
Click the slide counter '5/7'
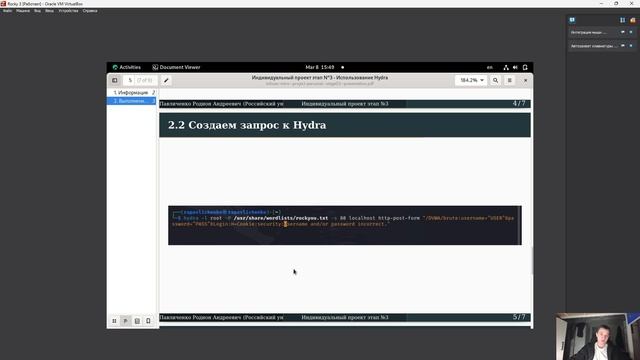519,317
